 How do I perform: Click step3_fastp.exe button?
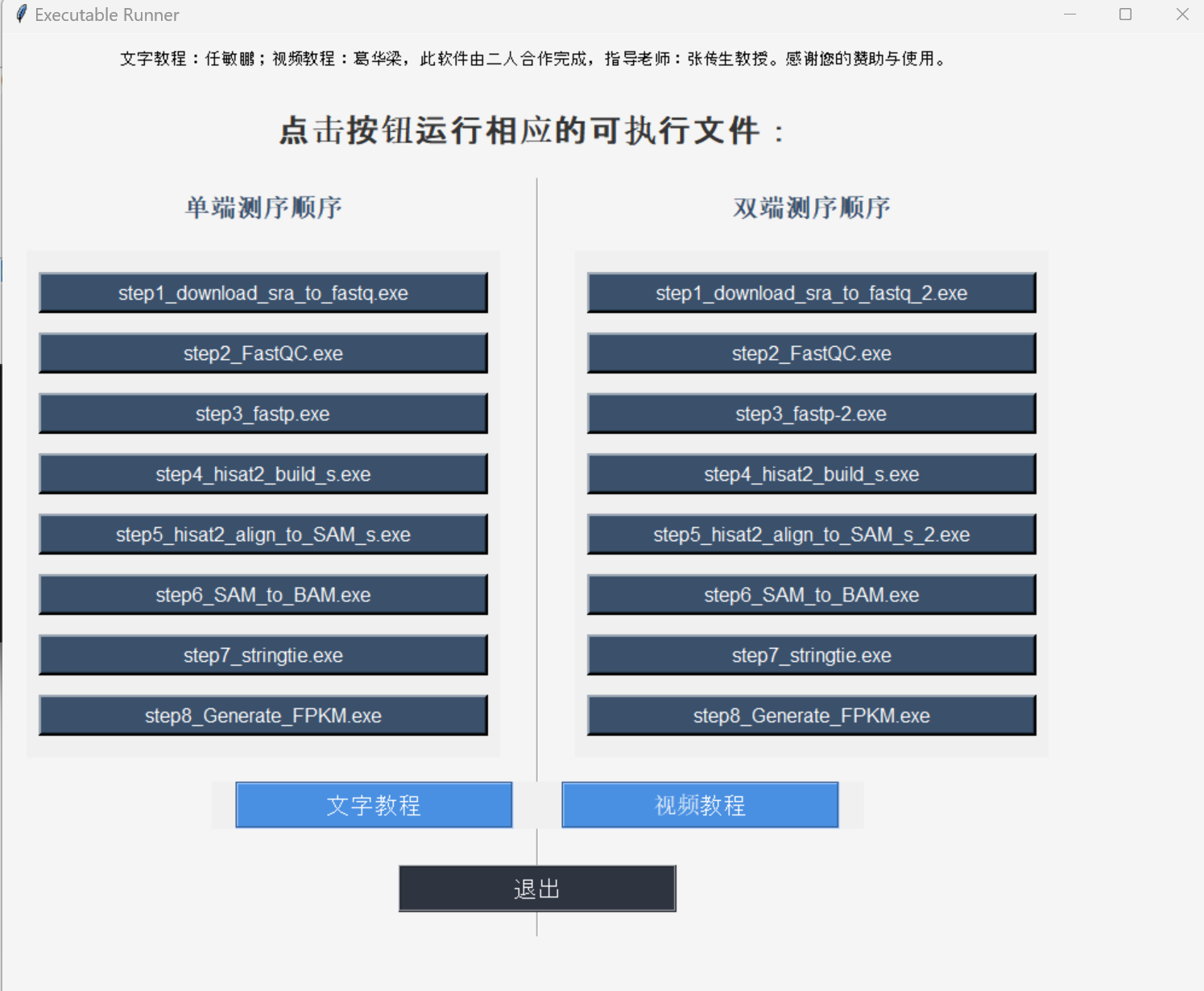coord(263,414)
